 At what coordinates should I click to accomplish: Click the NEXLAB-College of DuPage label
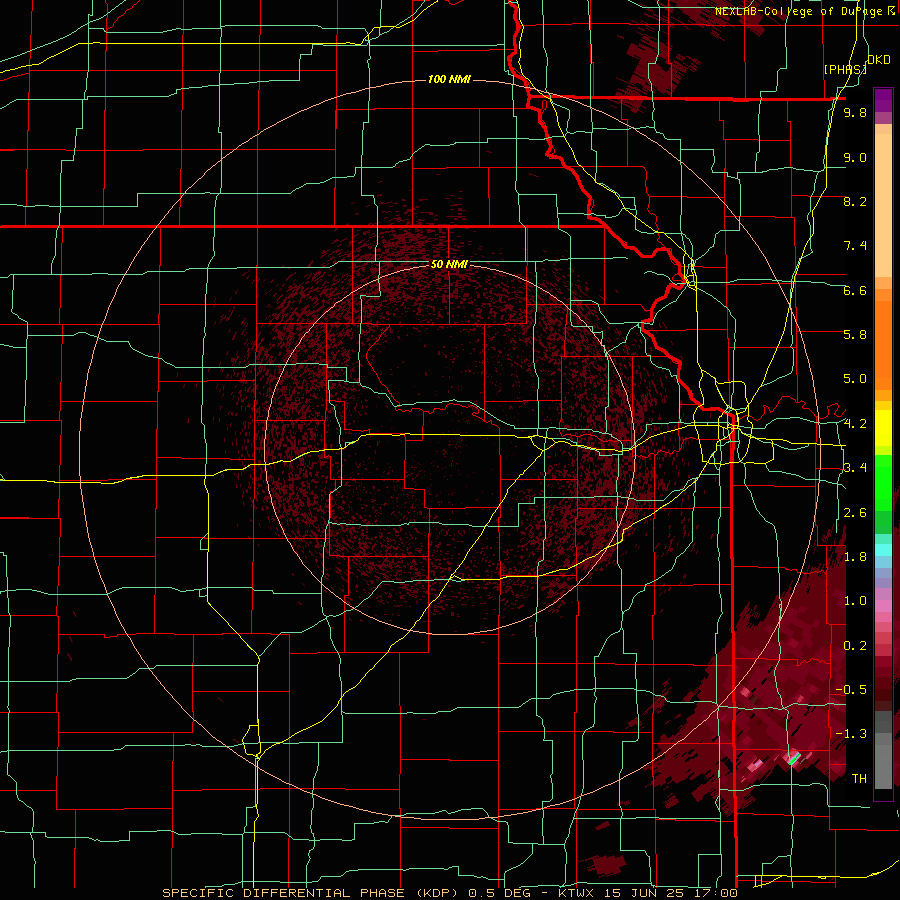click(x=804, y=11)
